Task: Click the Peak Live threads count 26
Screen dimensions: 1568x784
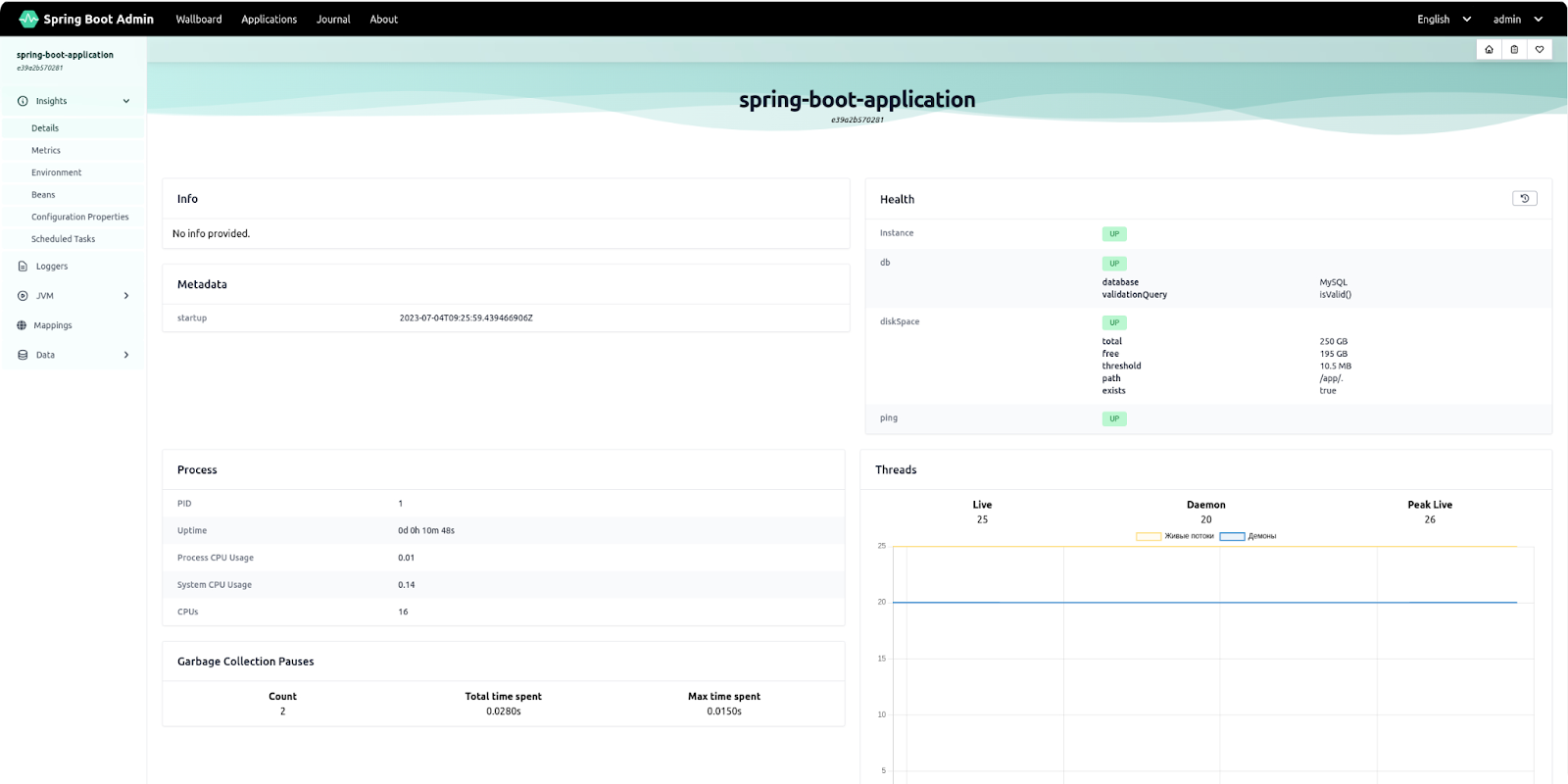Action: [1430, 519]
